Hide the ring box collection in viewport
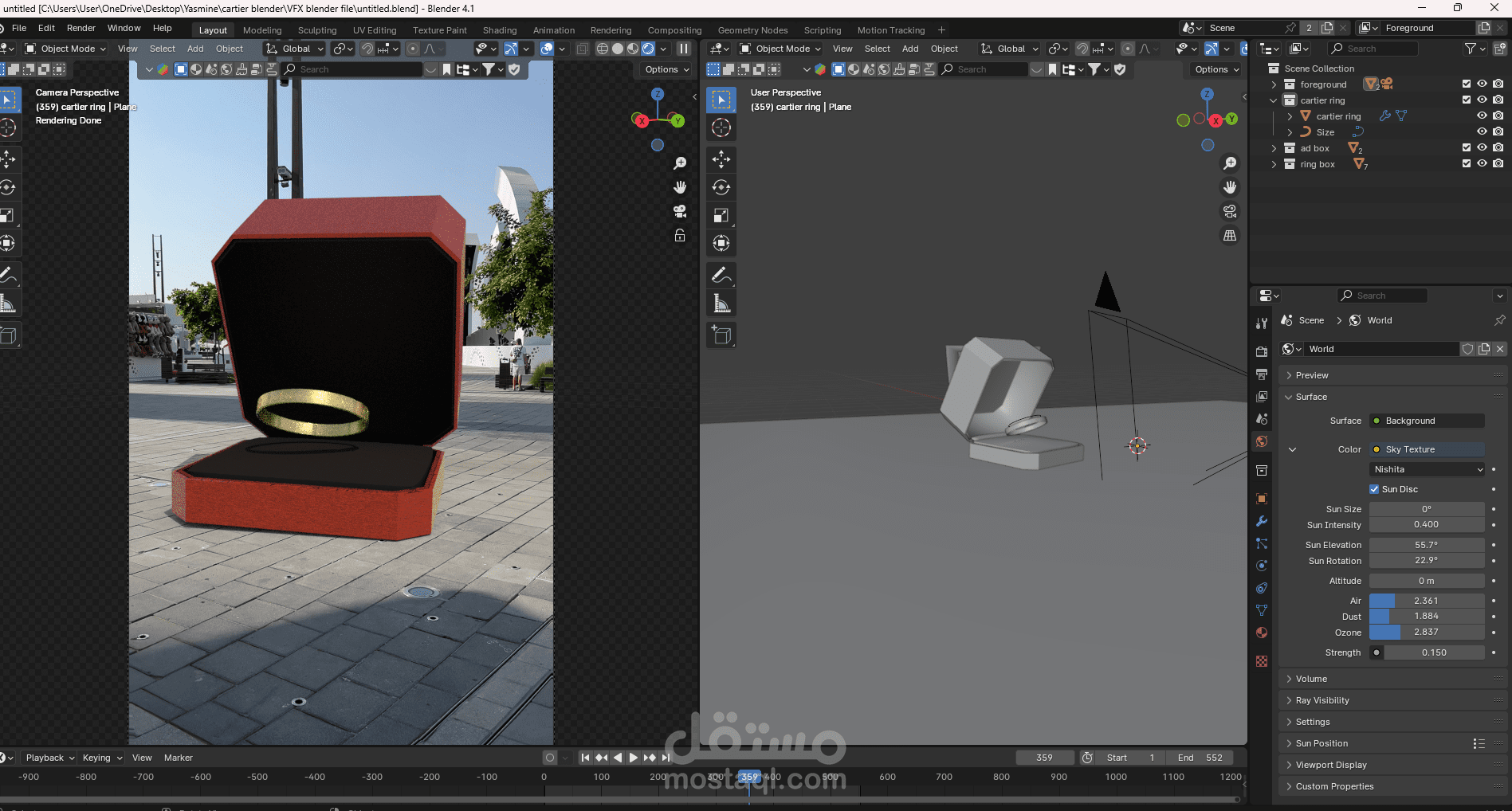Image resolution: width=1512 pixels, height=811 pixels. pyautogui.click(x=1483, y=163)
